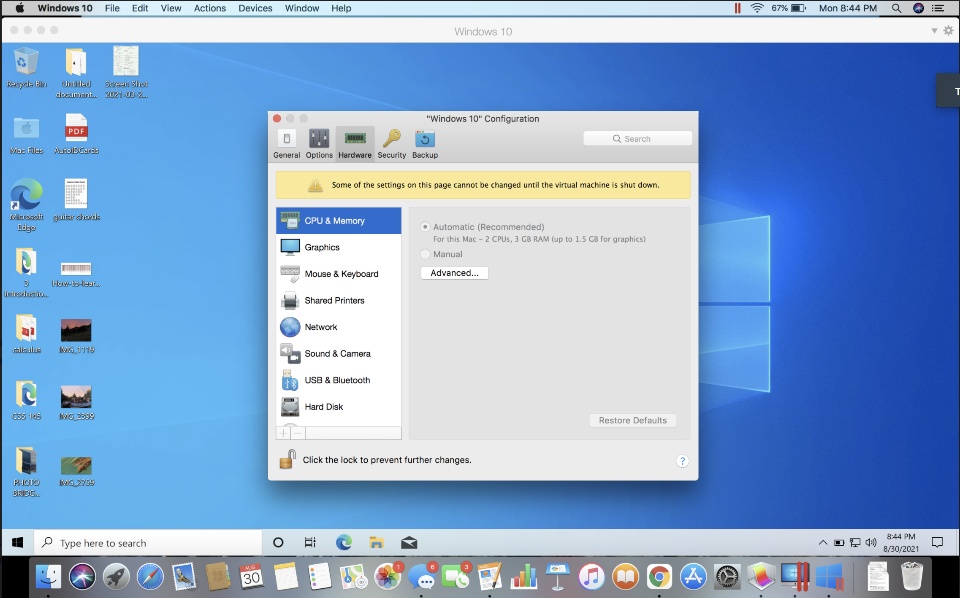The height and width of the screenshot is (598, 960).
Task: Select CPU & Memory in hardware list
Action: pyautogui.click(x=339, y=220)
